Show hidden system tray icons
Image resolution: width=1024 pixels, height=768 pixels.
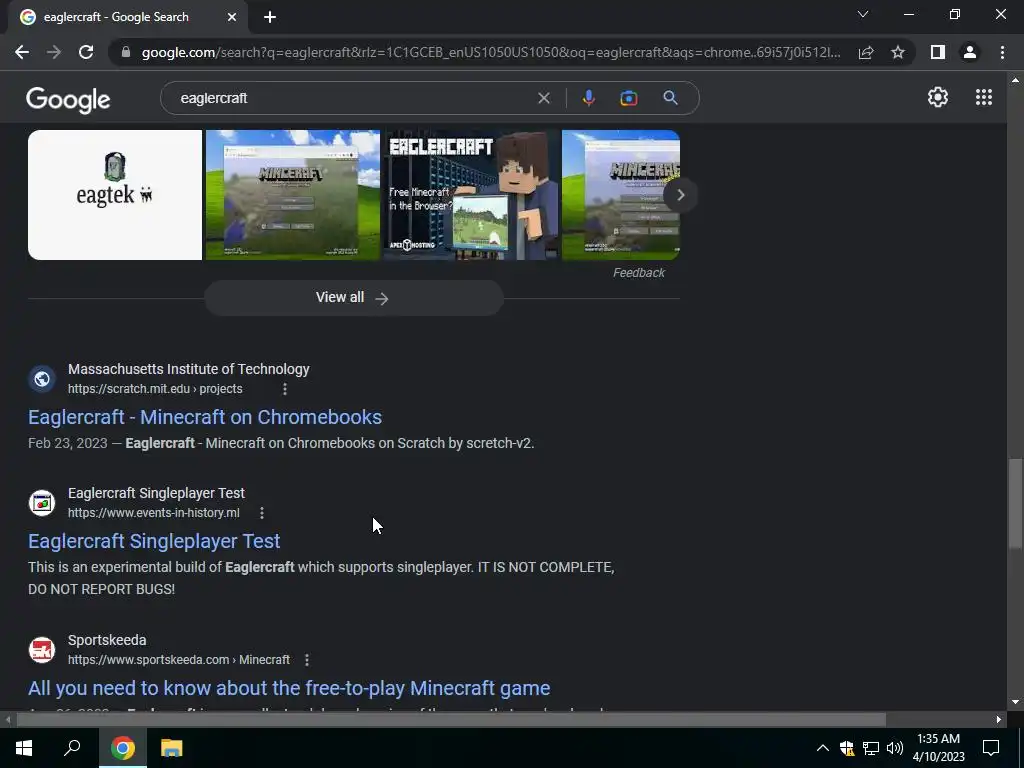[x=823, y=748]
